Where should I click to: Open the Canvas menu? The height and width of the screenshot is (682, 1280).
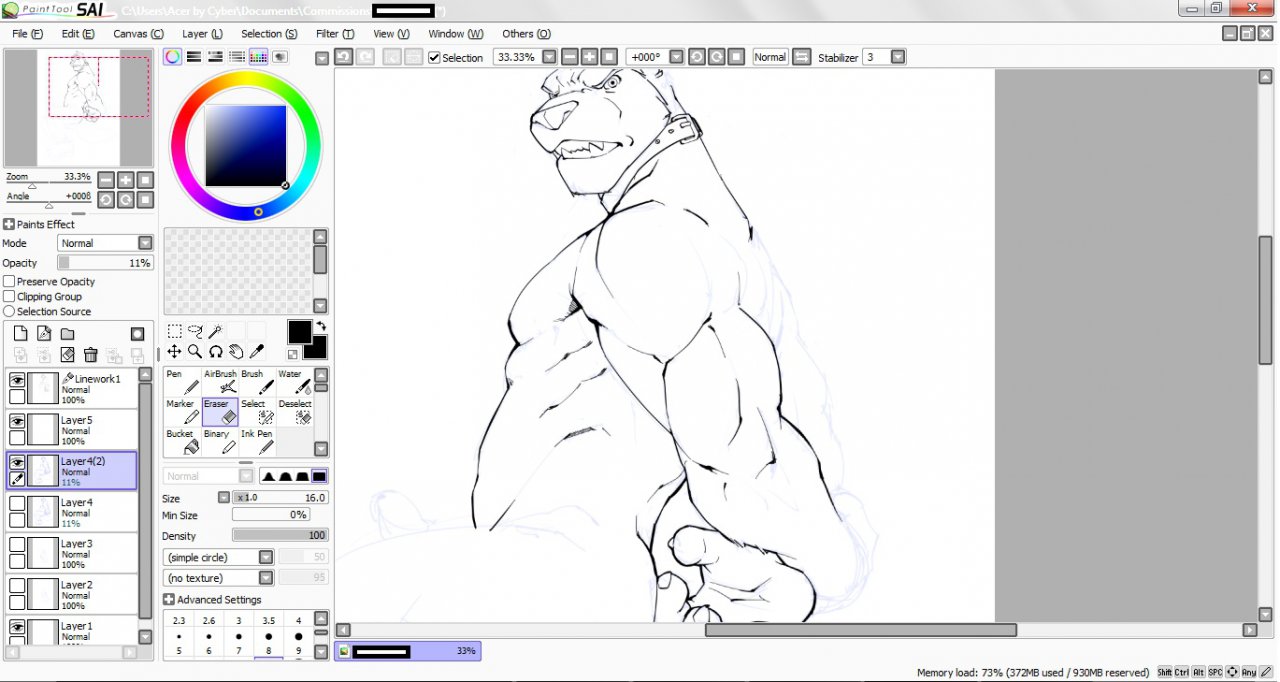[138, 34]
